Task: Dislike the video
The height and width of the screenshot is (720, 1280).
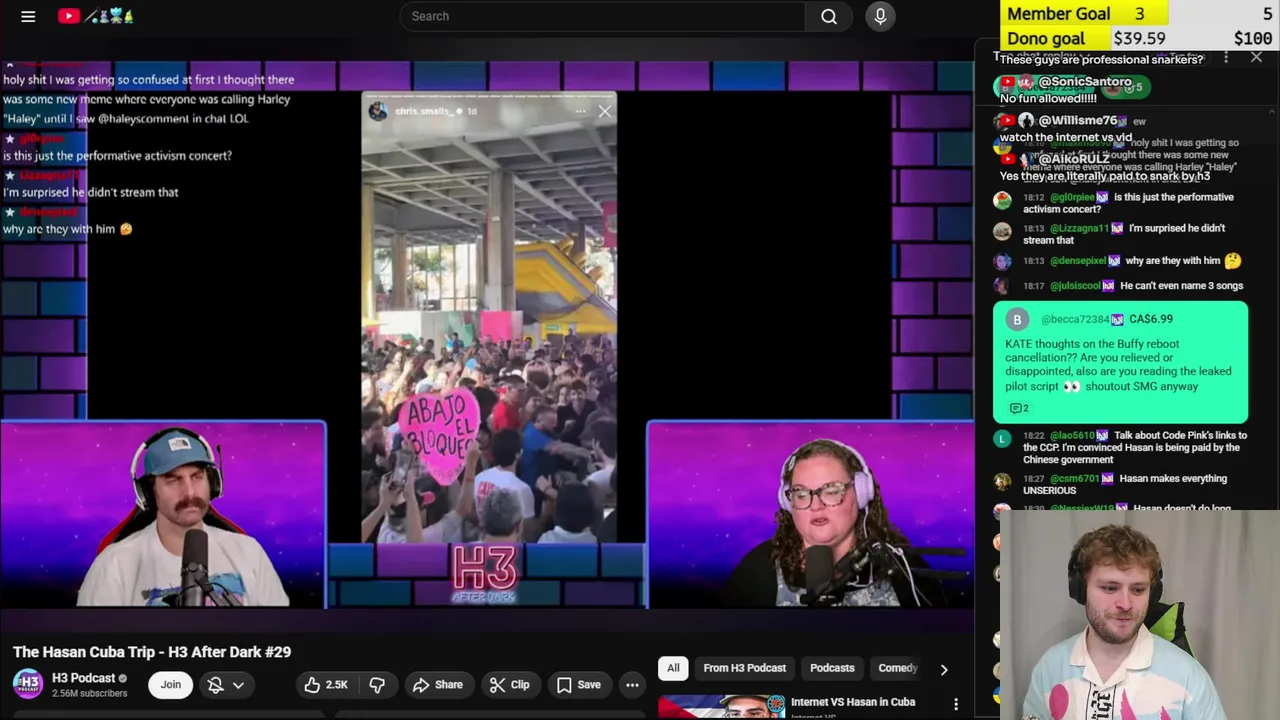Action: click(x=377, y=685)
